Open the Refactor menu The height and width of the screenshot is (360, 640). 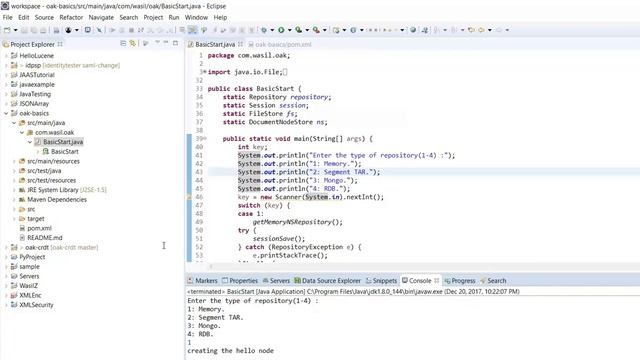[x=71, y=18]
